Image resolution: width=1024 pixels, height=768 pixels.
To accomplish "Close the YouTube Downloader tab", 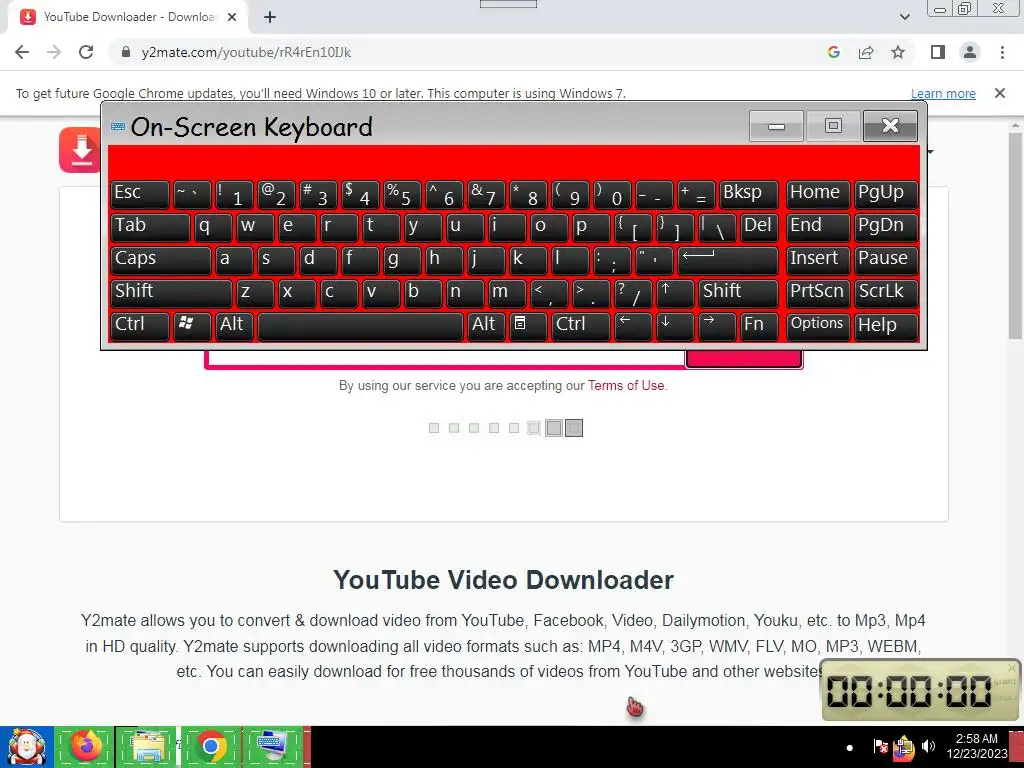I will (x=232, y=18).
